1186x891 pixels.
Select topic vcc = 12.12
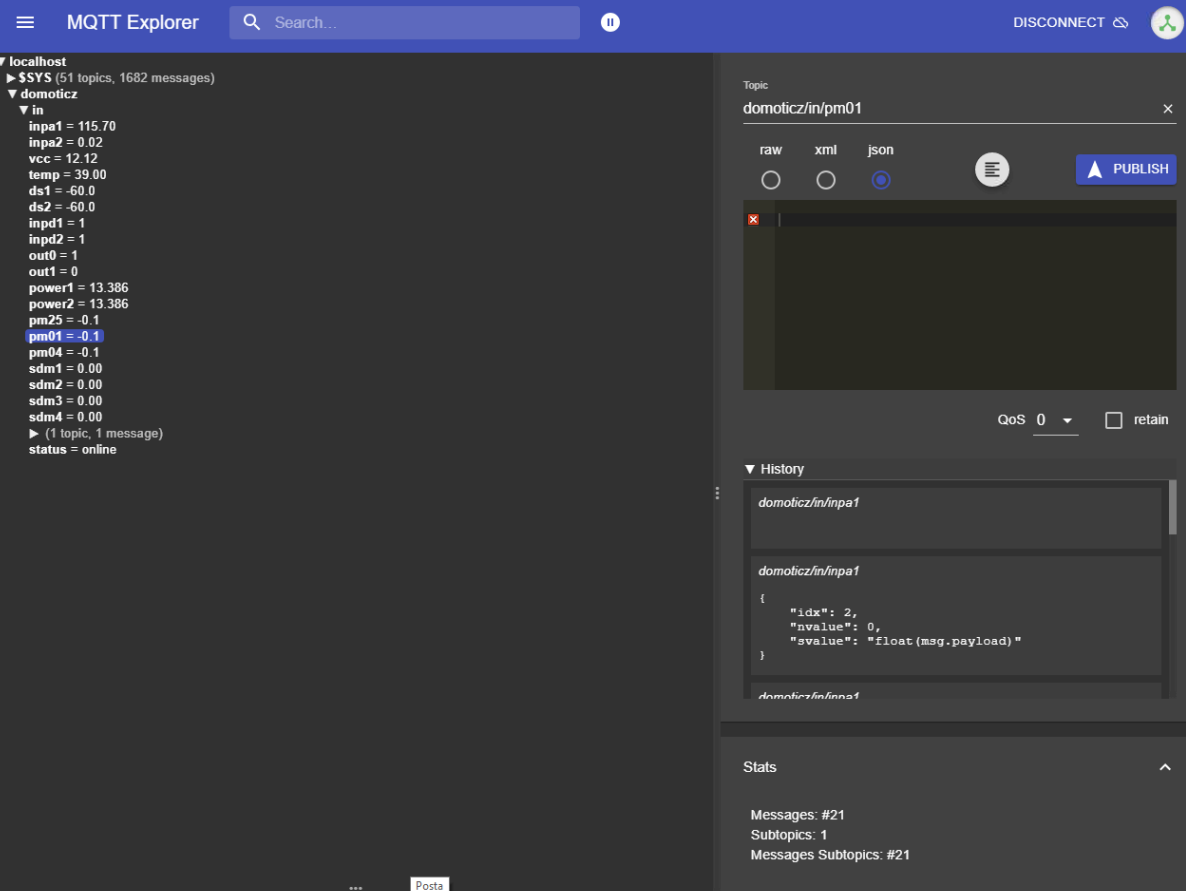click(63, 159)
